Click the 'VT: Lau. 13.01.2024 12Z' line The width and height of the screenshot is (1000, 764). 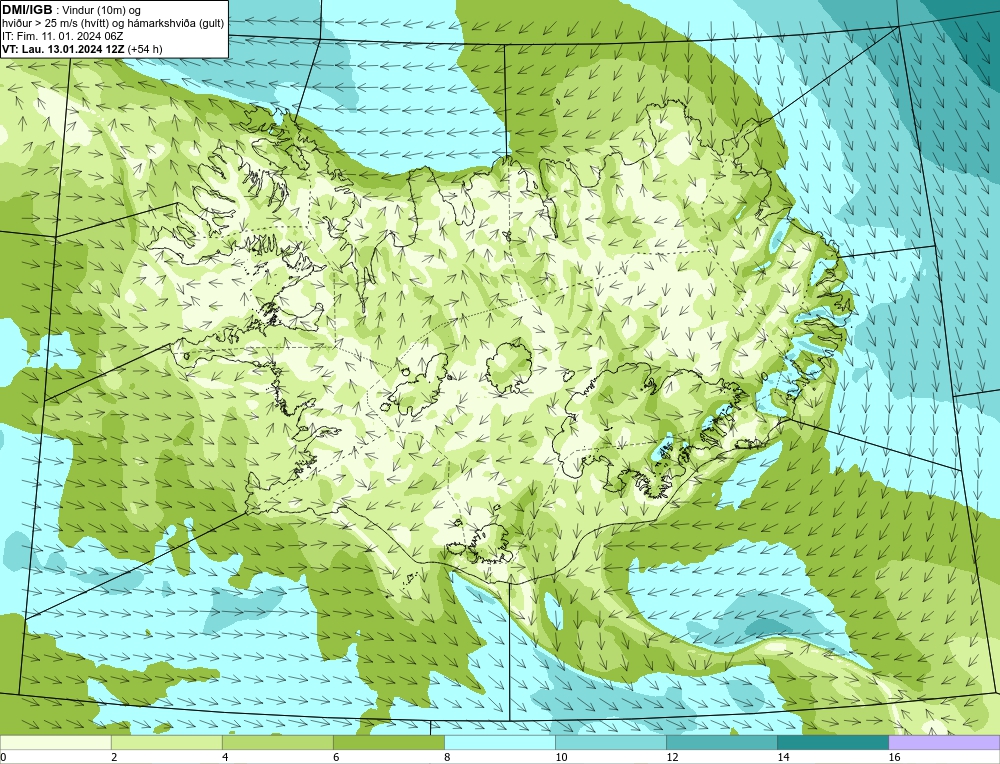coord(82,49)
